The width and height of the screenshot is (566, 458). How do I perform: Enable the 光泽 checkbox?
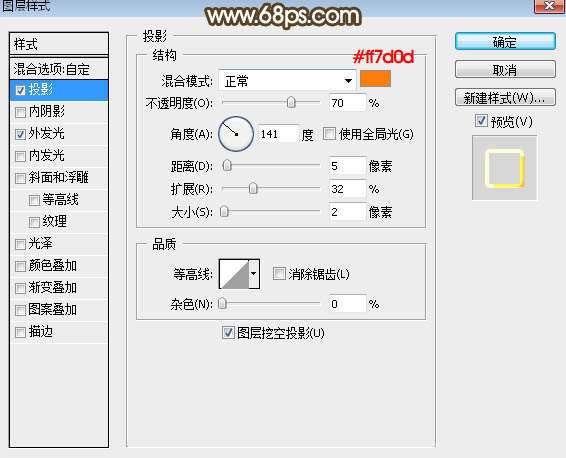(x=20, y=244)
